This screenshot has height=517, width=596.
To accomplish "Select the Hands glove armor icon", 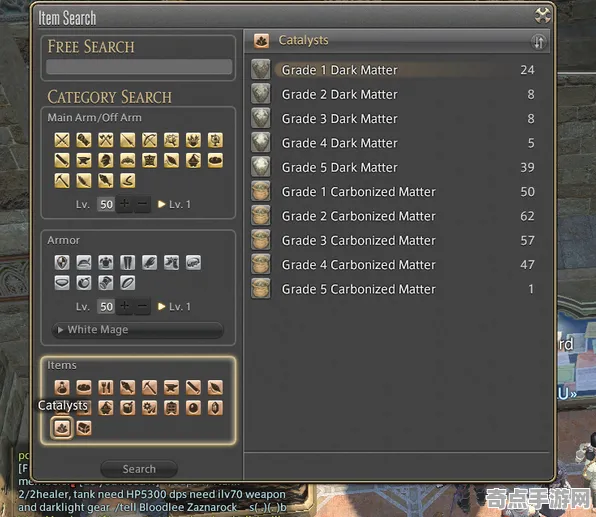I will click(x=149, y=262).
